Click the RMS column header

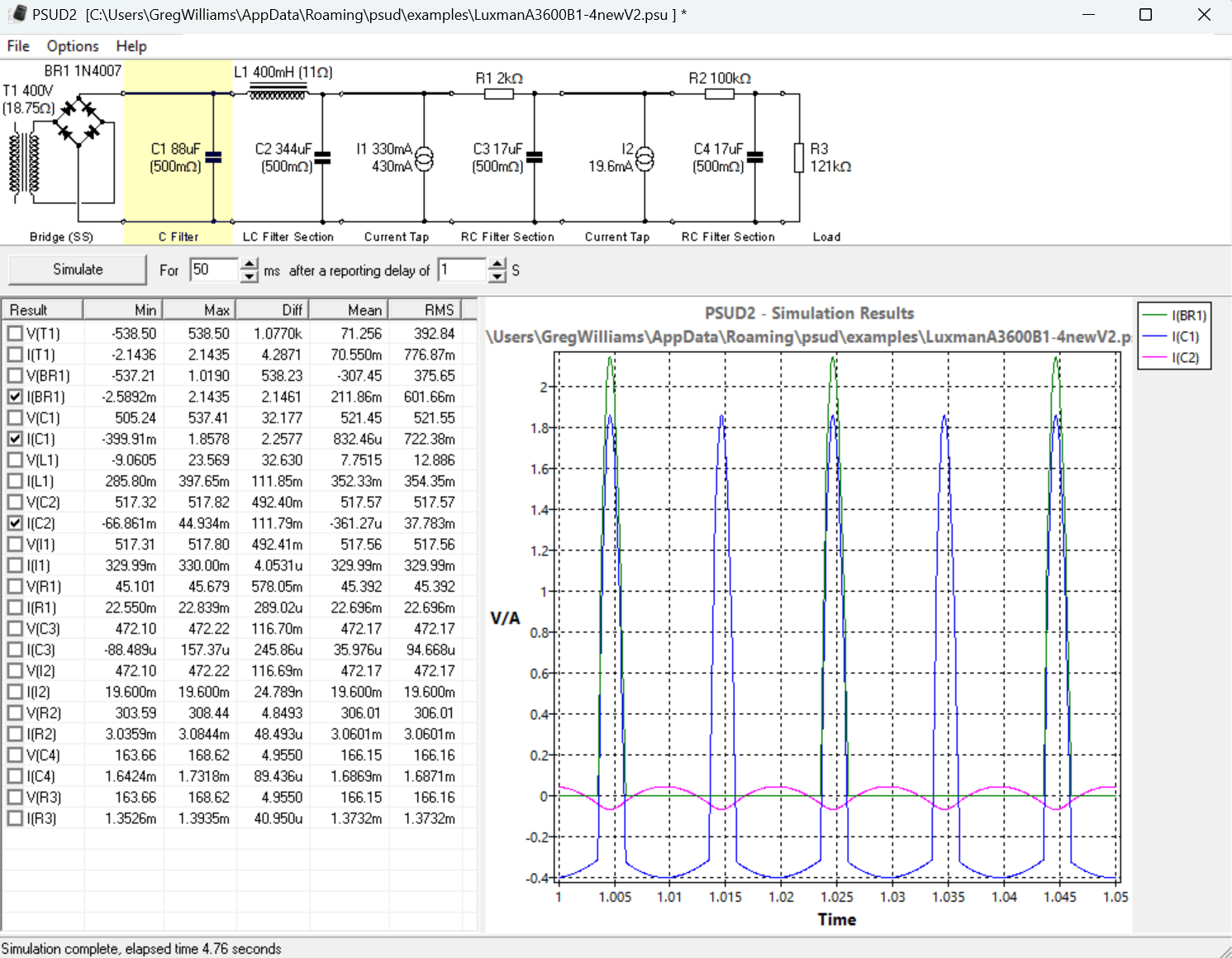click(x=425, y=310)
